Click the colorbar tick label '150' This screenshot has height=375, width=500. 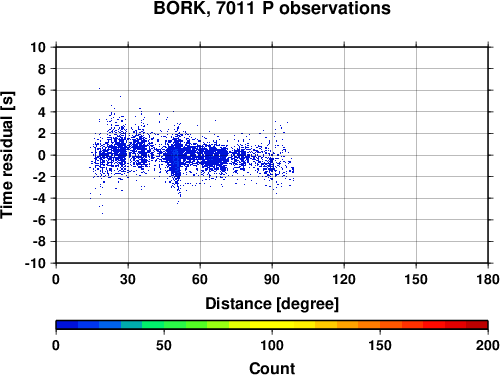[380, 345]
